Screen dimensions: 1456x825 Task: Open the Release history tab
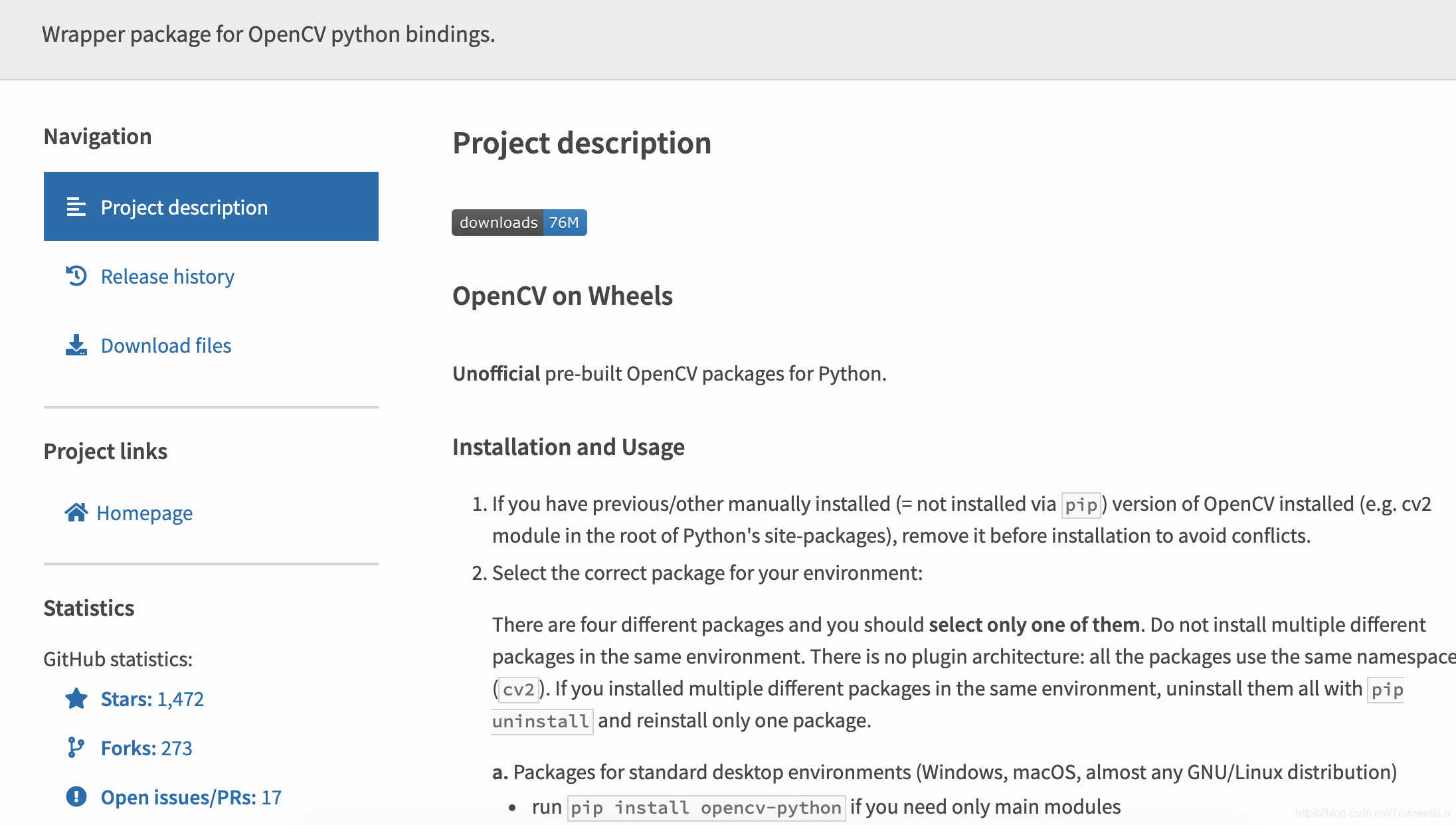[x=167, y=276]
